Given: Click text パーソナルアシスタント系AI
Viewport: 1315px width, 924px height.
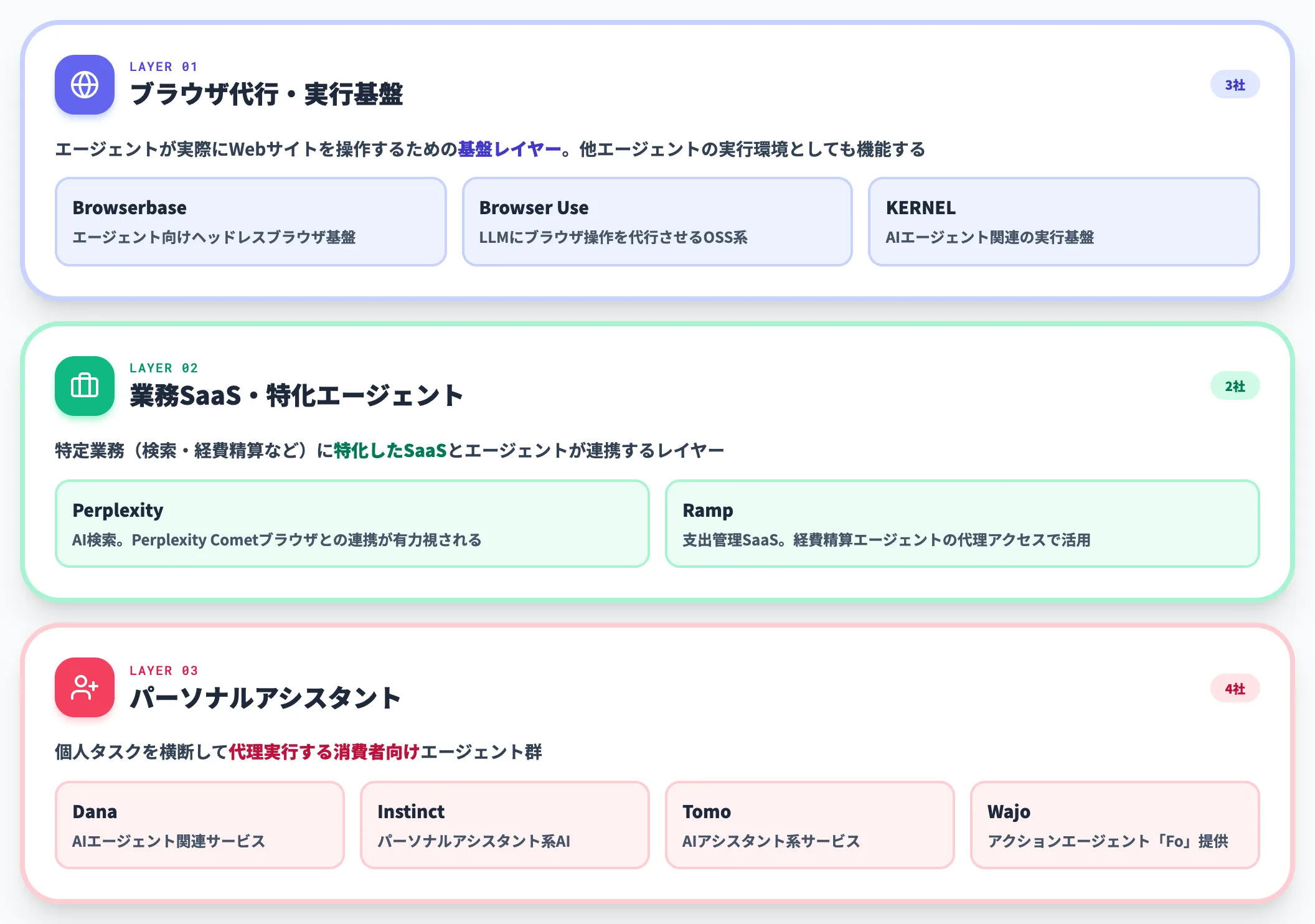Looking at the screenshot, I should (474, 841).
